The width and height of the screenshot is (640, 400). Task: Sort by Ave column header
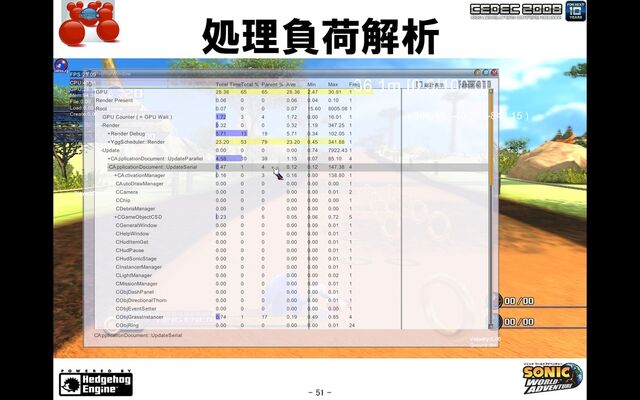pos(291,84)
